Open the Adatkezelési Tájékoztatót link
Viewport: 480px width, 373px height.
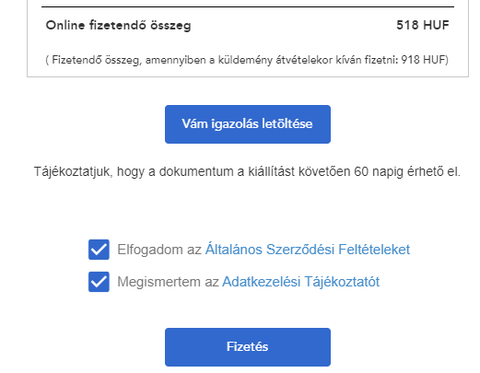[301, 282]
